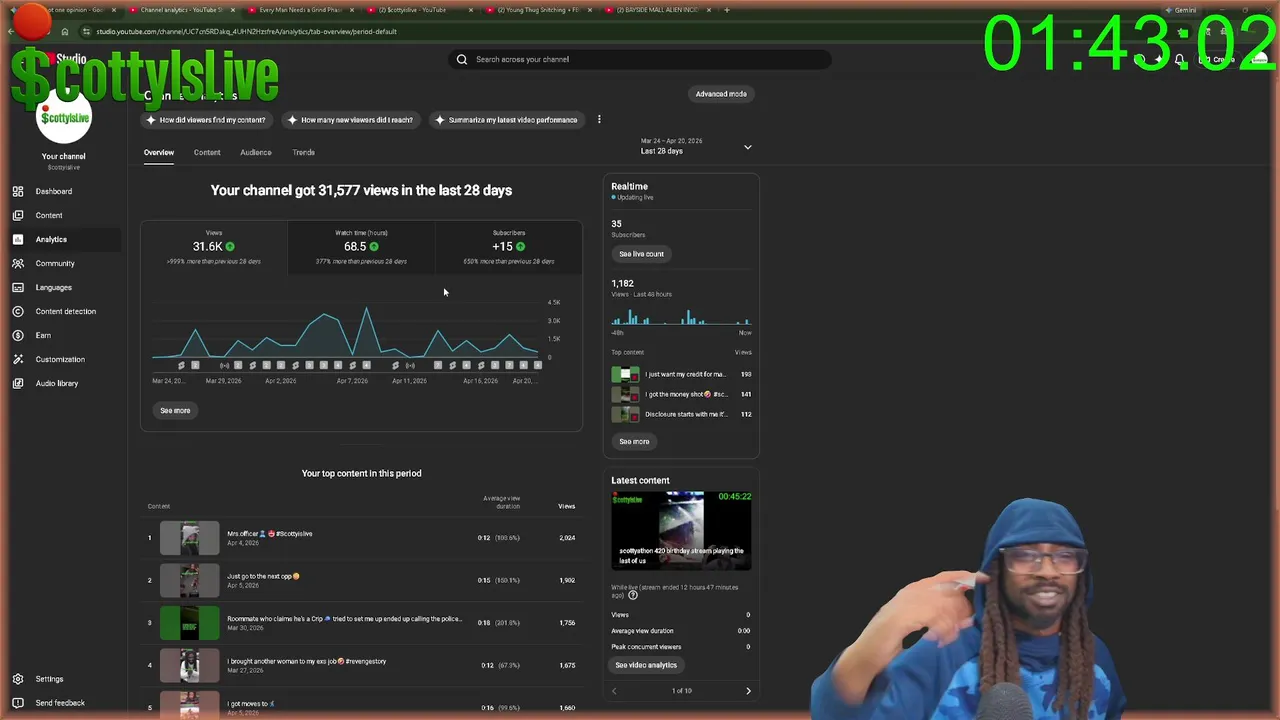
Task: Select Views metric card 31.6K
Action: click(214, 247)
